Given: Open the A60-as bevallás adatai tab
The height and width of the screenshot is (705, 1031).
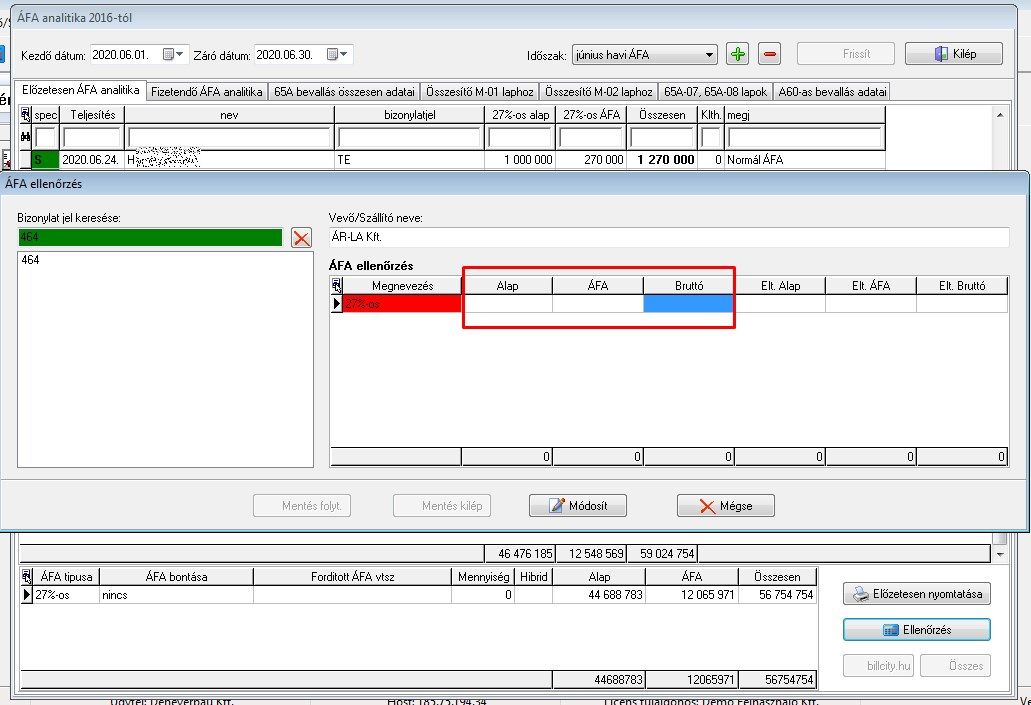Looking at the screenshot, I should tap(832, 92).
